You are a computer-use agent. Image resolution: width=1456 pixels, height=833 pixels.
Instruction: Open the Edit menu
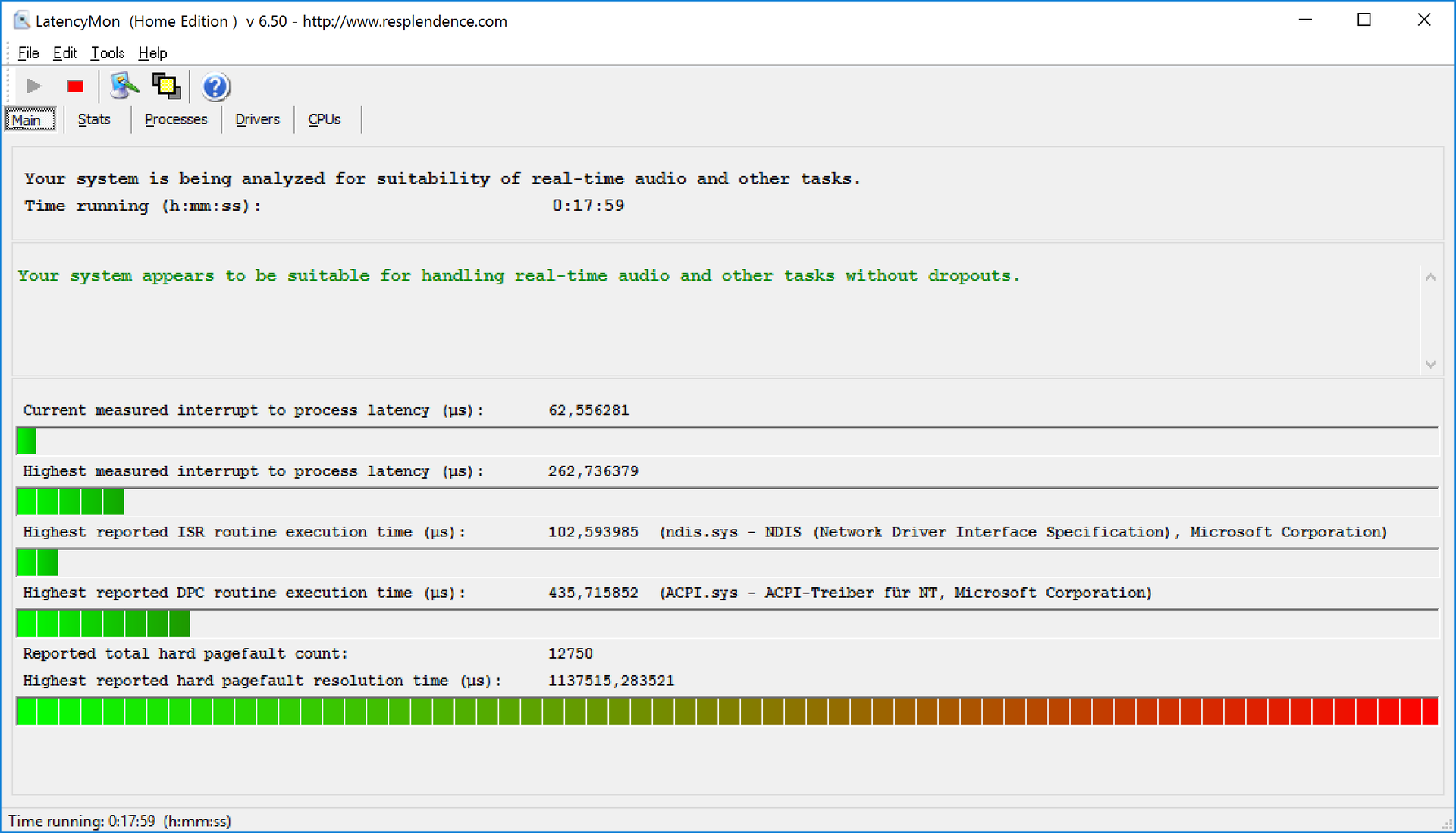click(64, 53)
